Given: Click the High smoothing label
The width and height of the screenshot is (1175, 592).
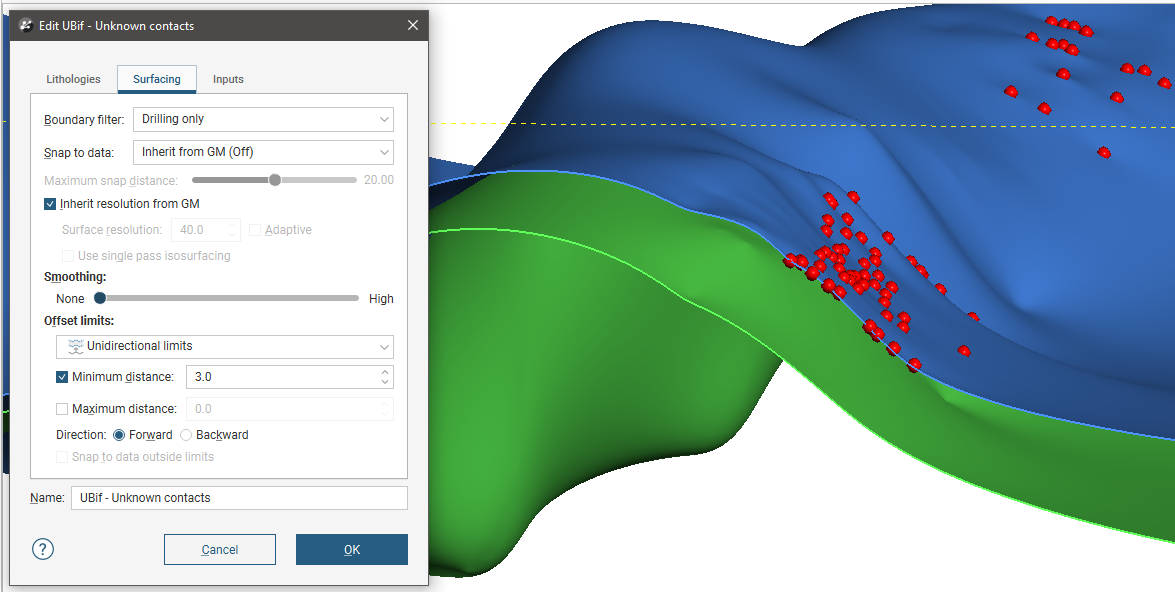Looking at the screenshot, I should [381, 299].
